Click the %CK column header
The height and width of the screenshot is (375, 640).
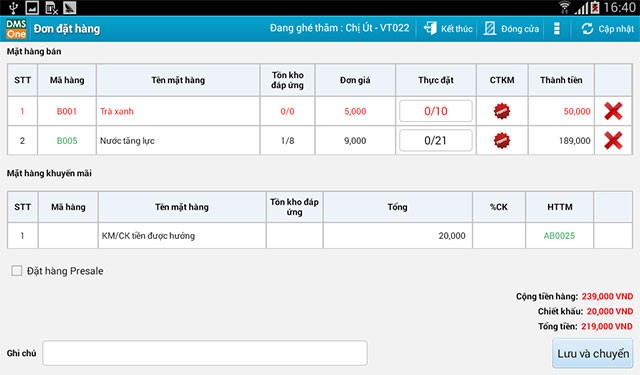[498, 207]
